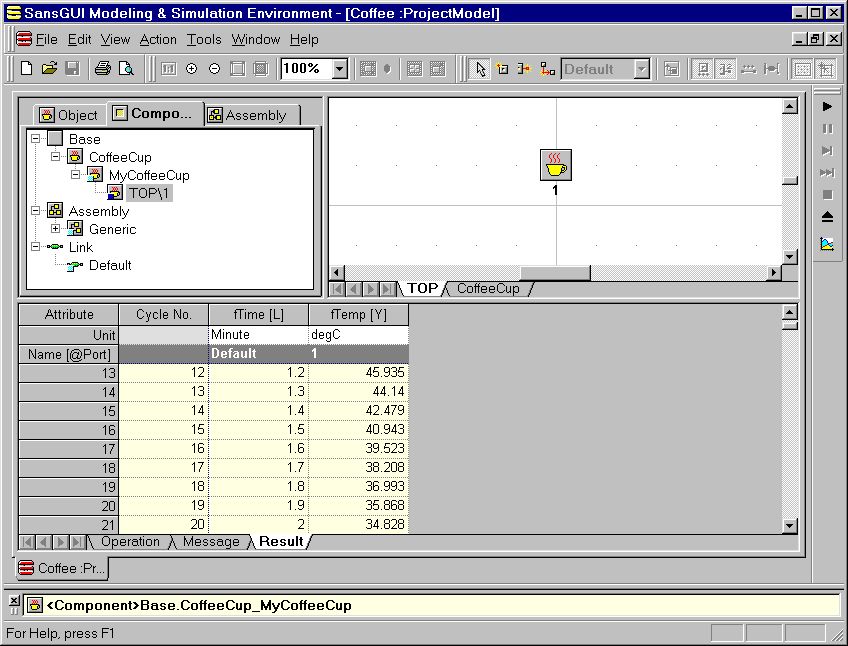Select the Default link tree item
This screenshot has height=646, width=848.
(x=109, y=265)
